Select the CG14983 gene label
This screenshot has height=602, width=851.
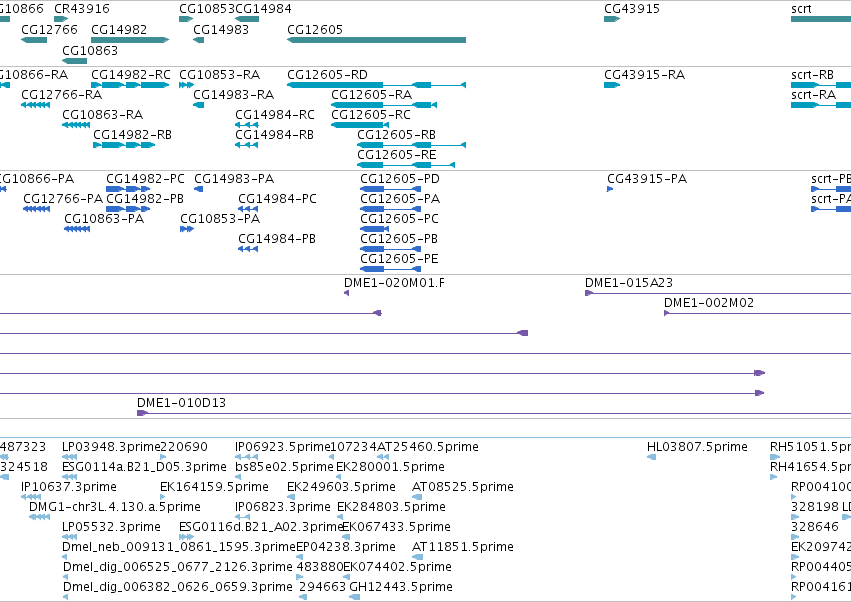coord(221,29)
